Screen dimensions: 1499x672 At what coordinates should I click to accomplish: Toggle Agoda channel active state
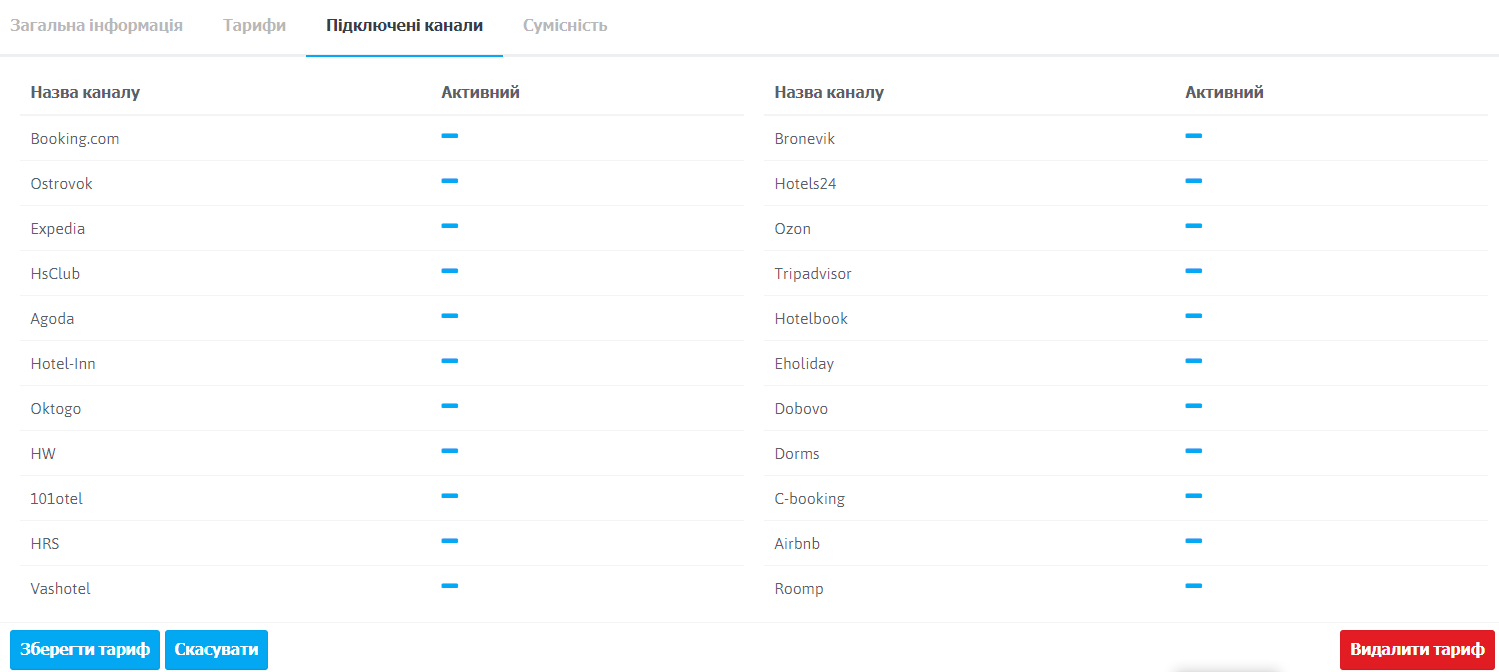pyautogui.click(x=449, y=316)
